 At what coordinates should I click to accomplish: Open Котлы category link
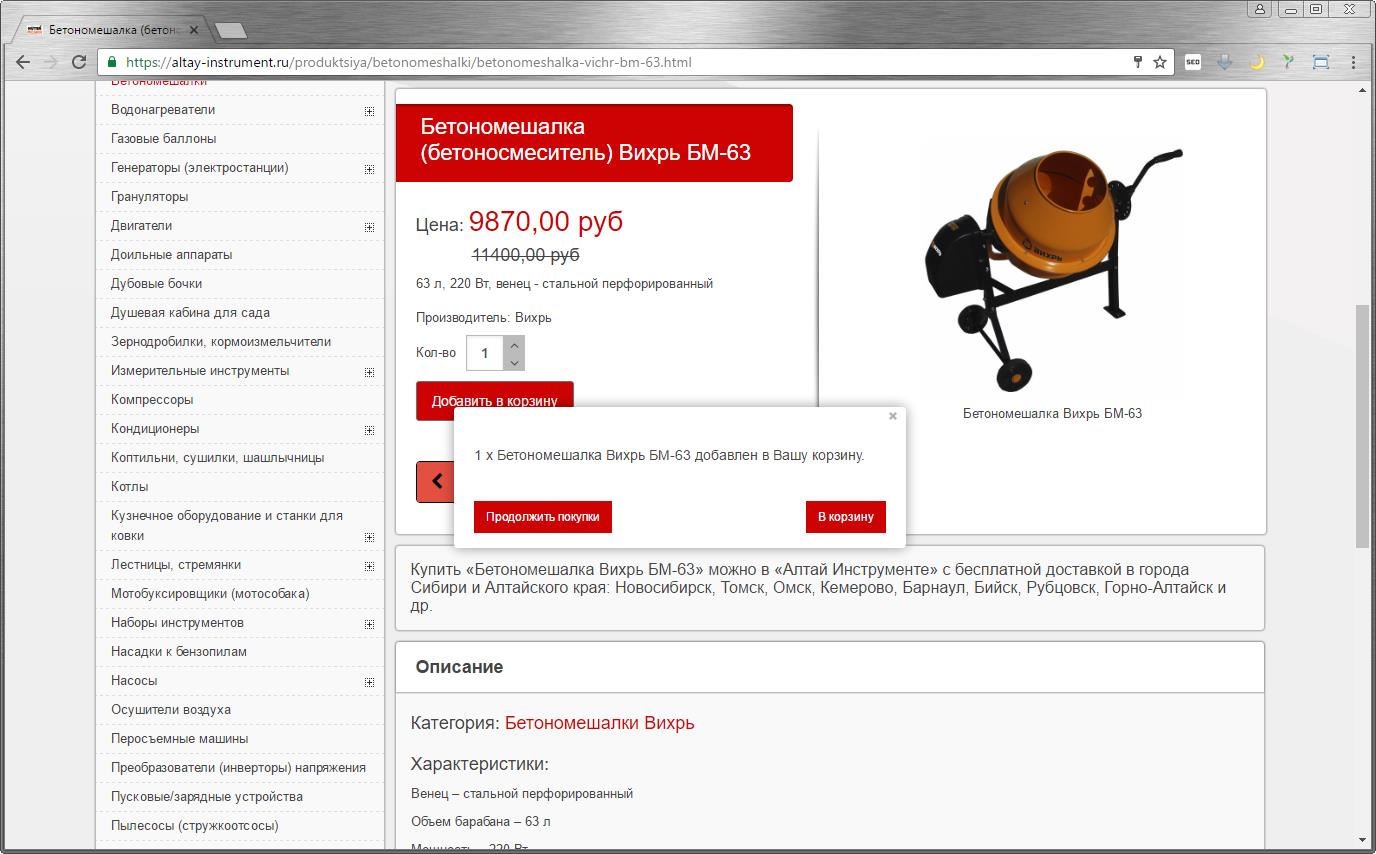(129, 487)
